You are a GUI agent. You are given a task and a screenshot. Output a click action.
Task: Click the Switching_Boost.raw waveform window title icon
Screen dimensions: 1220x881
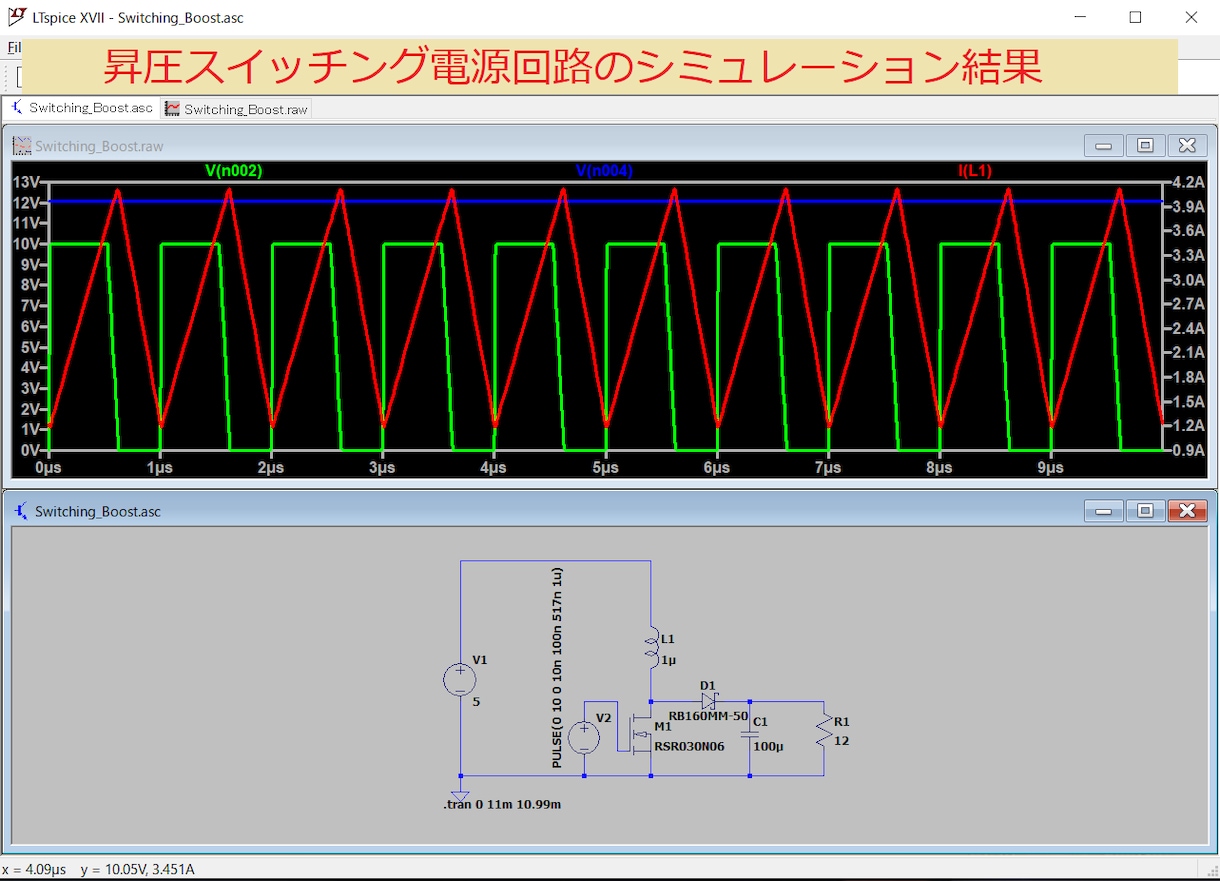(x=21, y=146)
